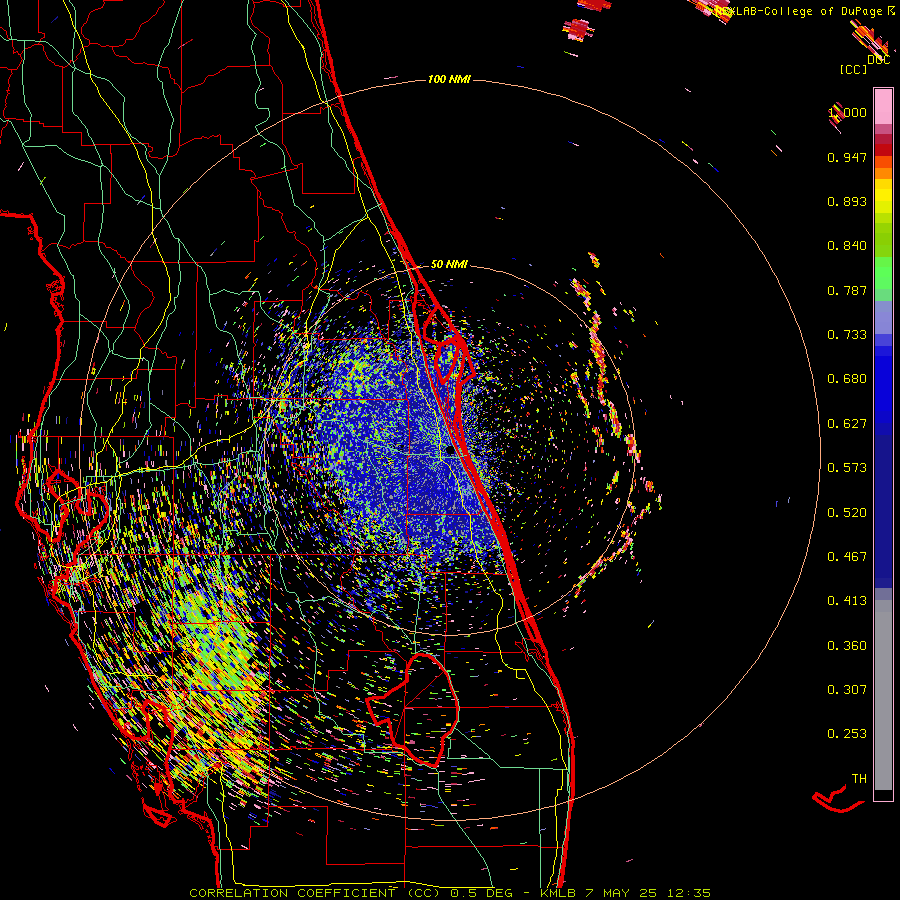Screen dimensions: 900x900
Task: Click the 0.840 legend value
Action: click(x=847, y=246)
